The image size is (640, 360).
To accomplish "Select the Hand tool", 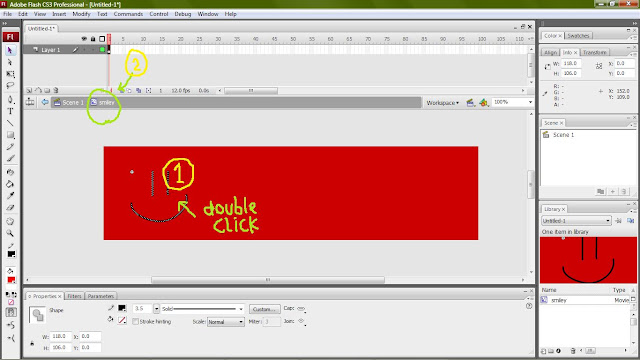I will pos(10,222).
